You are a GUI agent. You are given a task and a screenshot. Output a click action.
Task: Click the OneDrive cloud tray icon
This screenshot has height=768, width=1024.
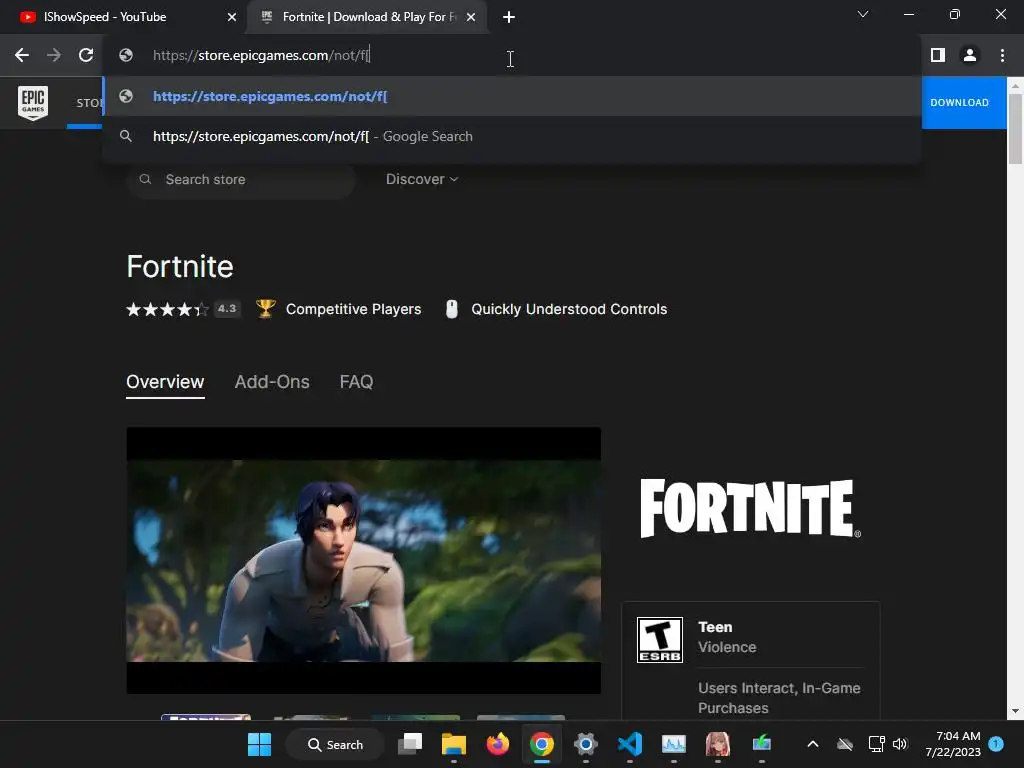pos(845,744)
